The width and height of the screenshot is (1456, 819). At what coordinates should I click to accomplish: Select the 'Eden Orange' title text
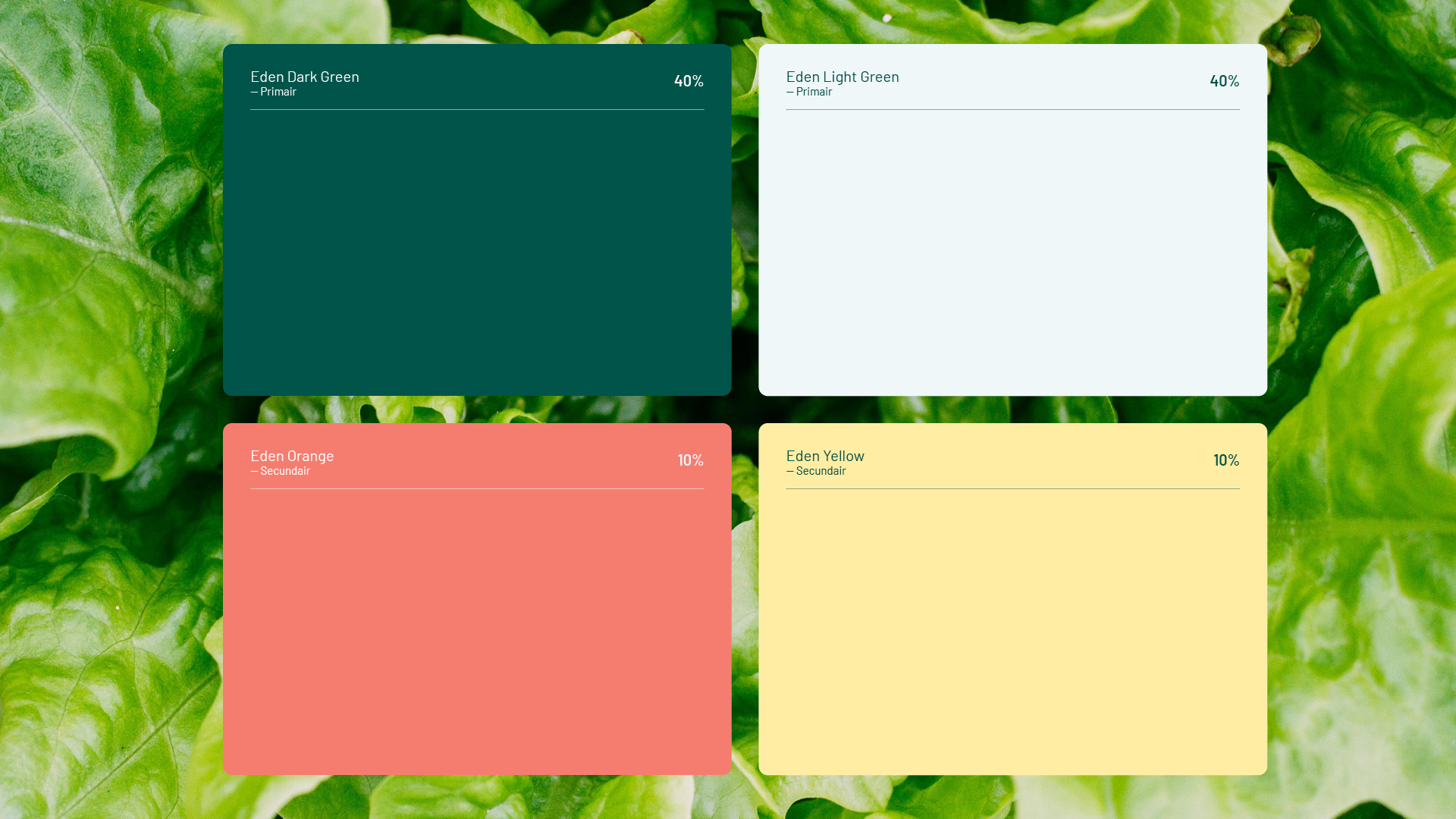tap(292, 456)
